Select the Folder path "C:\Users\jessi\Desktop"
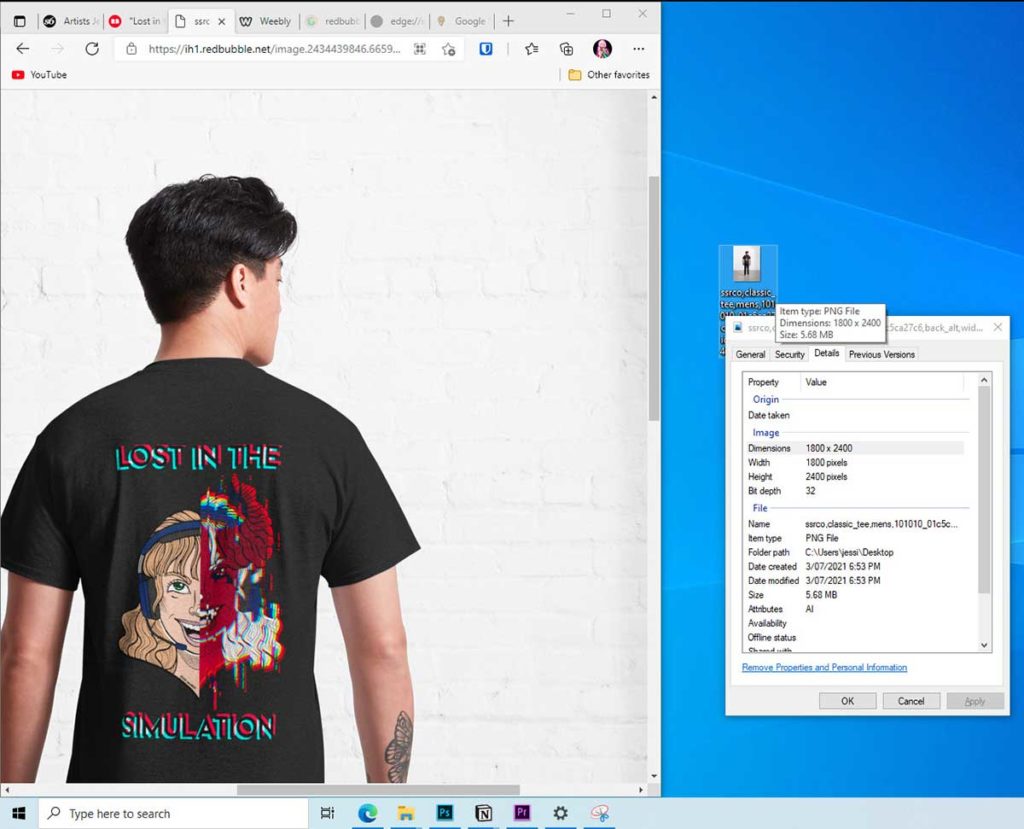1024x829 pixels. [x=849, y=552]
